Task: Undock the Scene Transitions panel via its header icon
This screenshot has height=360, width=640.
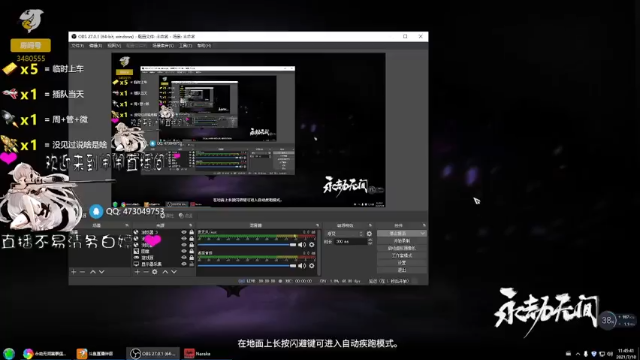Action: [x=370, y=225]
